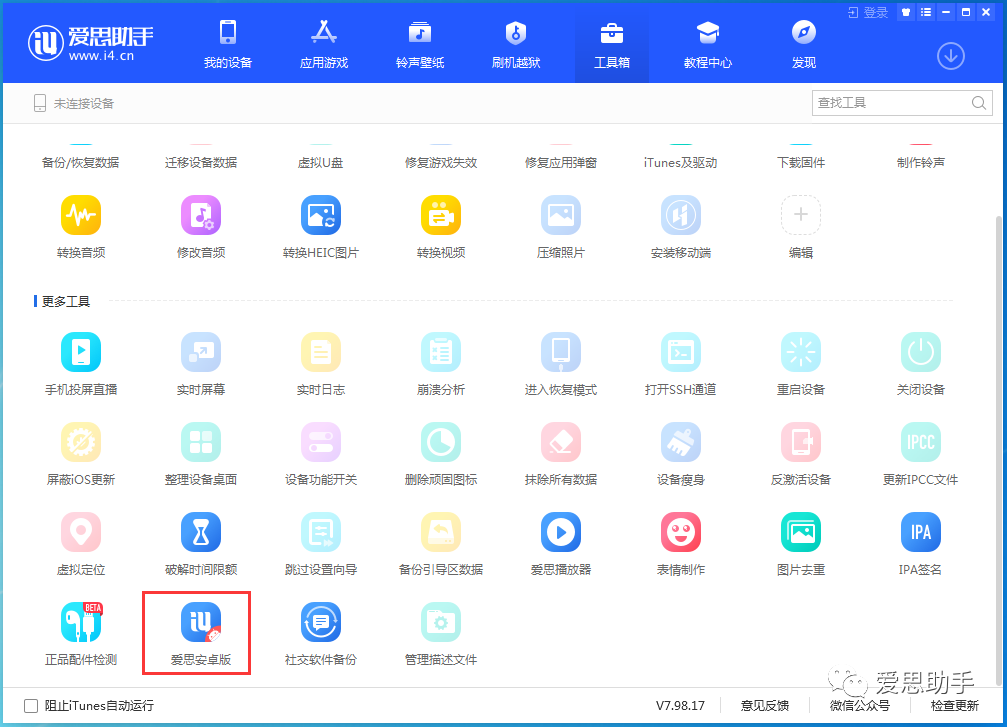Open 崩溃分析 crash analysis tool
Screen dimensions: 1007x727
[441, 352]
